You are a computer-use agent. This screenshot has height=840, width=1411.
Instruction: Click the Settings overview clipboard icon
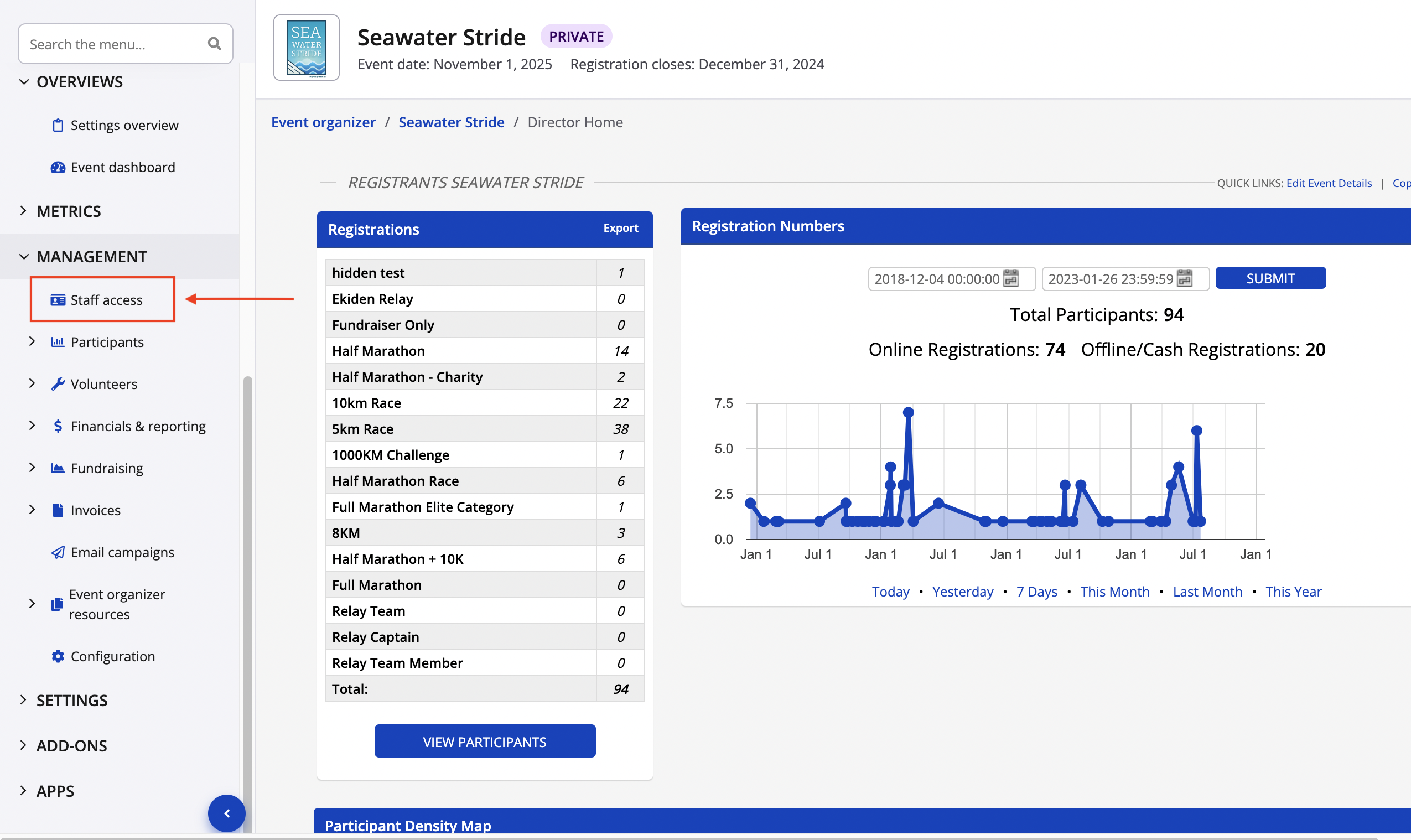coord(58,125)
